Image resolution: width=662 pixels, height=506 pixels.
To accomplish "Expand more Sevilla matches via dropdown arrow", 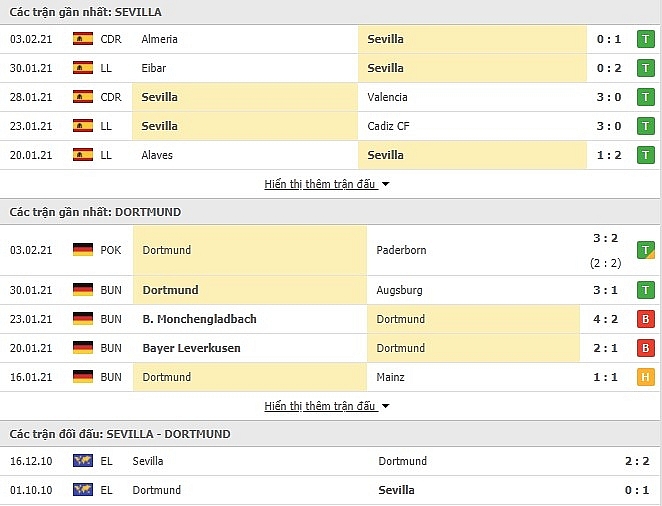I will (x=386, y=185).
